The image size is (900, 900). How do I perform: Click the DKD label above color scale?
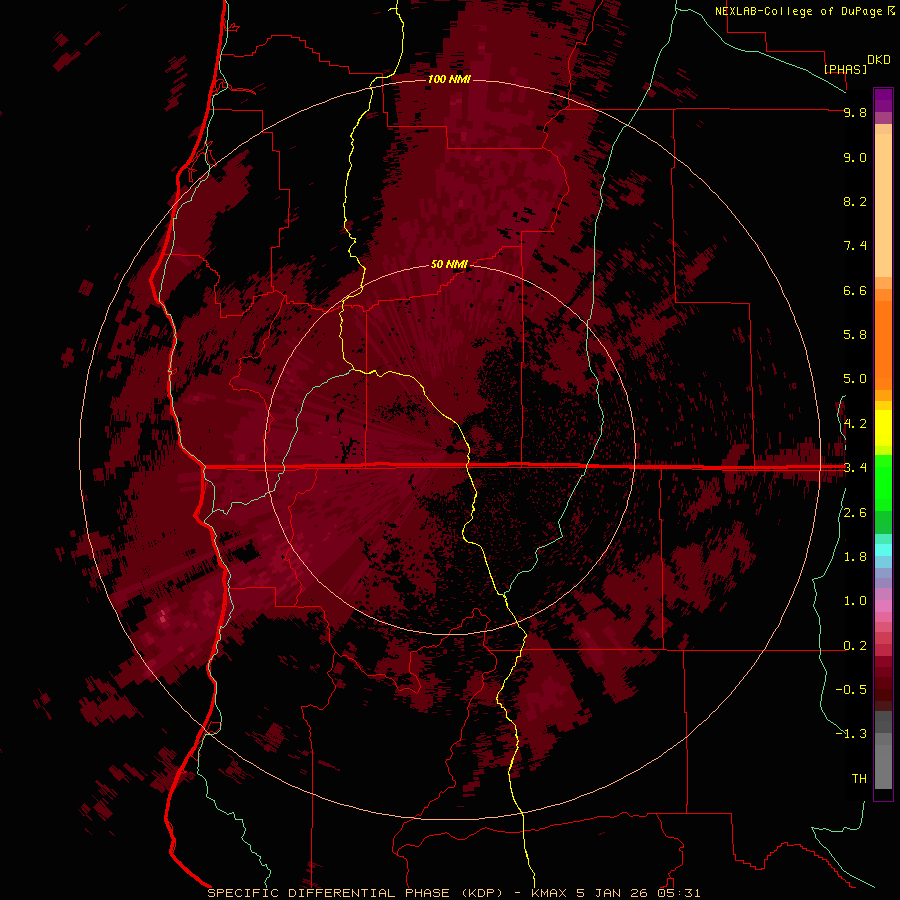coord(878,60)
